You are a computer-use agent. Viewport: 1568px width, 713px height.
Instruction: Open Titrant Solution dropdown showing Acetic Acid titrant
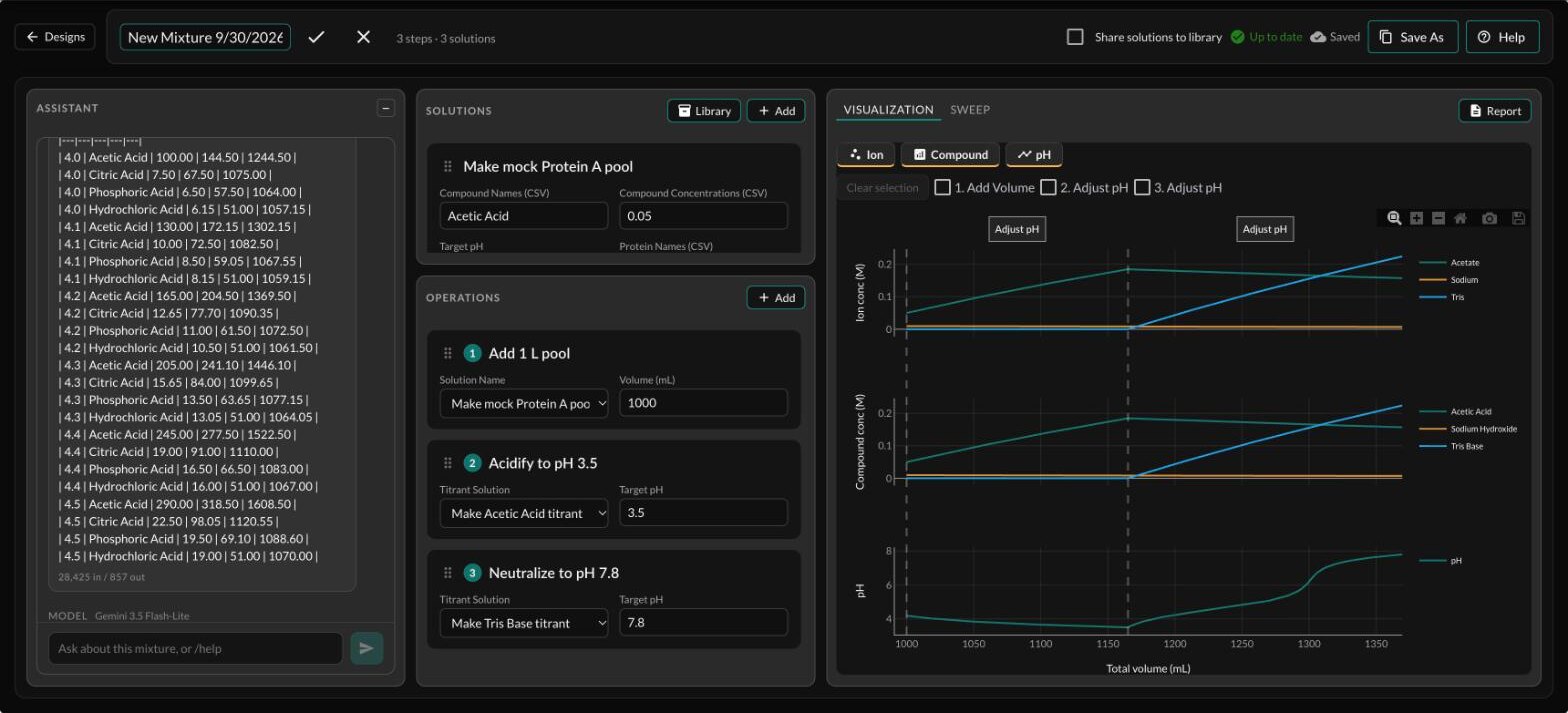click(524, 513)
